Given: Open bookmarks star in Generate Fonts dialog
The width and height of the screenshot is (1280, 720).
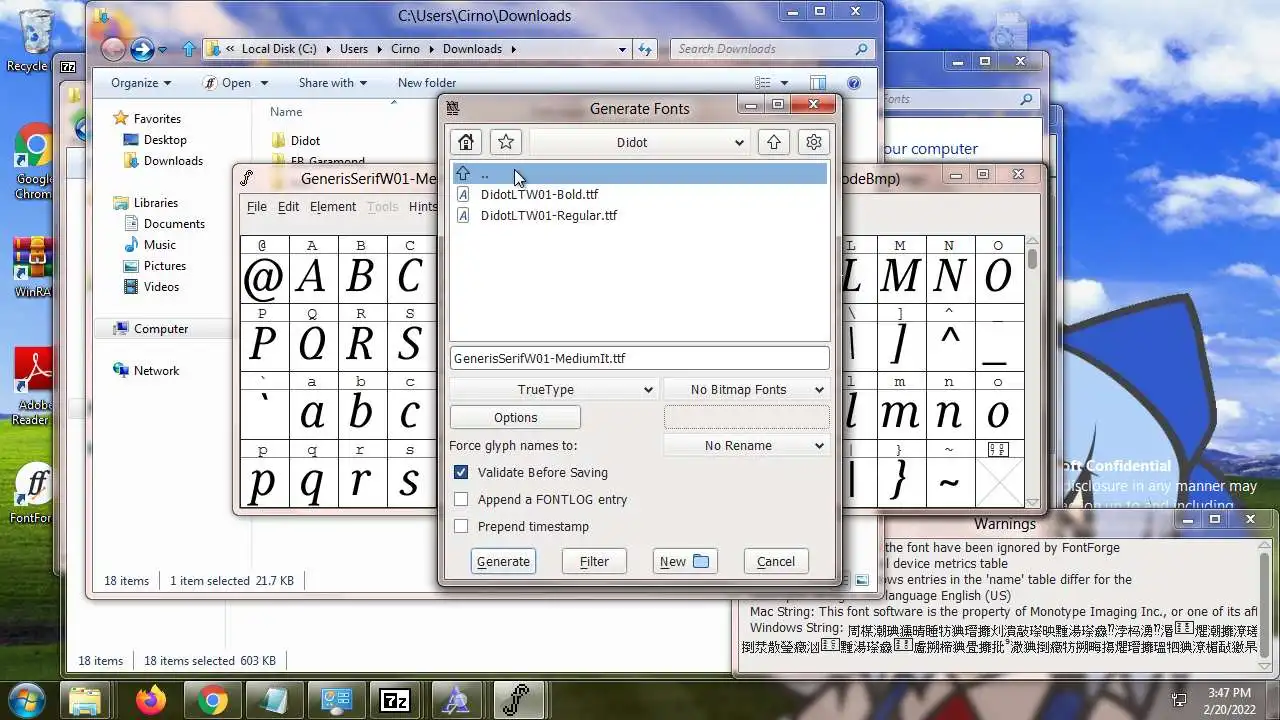Looking at the screenshot, I should tap(506, 142).
